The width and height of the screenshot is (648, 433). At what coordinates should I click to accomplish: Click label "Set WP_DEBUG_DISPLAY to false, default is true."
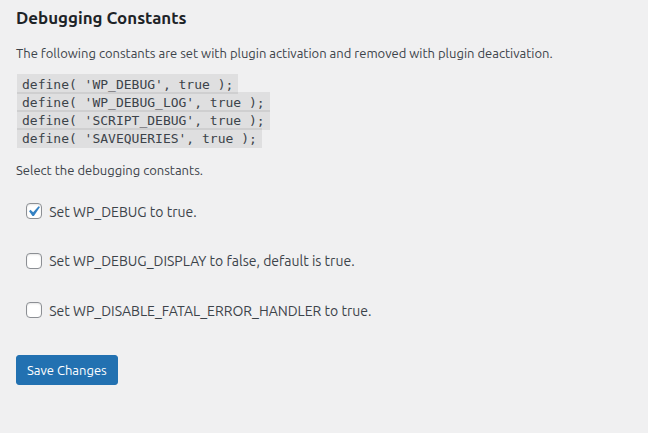(202, 261)
